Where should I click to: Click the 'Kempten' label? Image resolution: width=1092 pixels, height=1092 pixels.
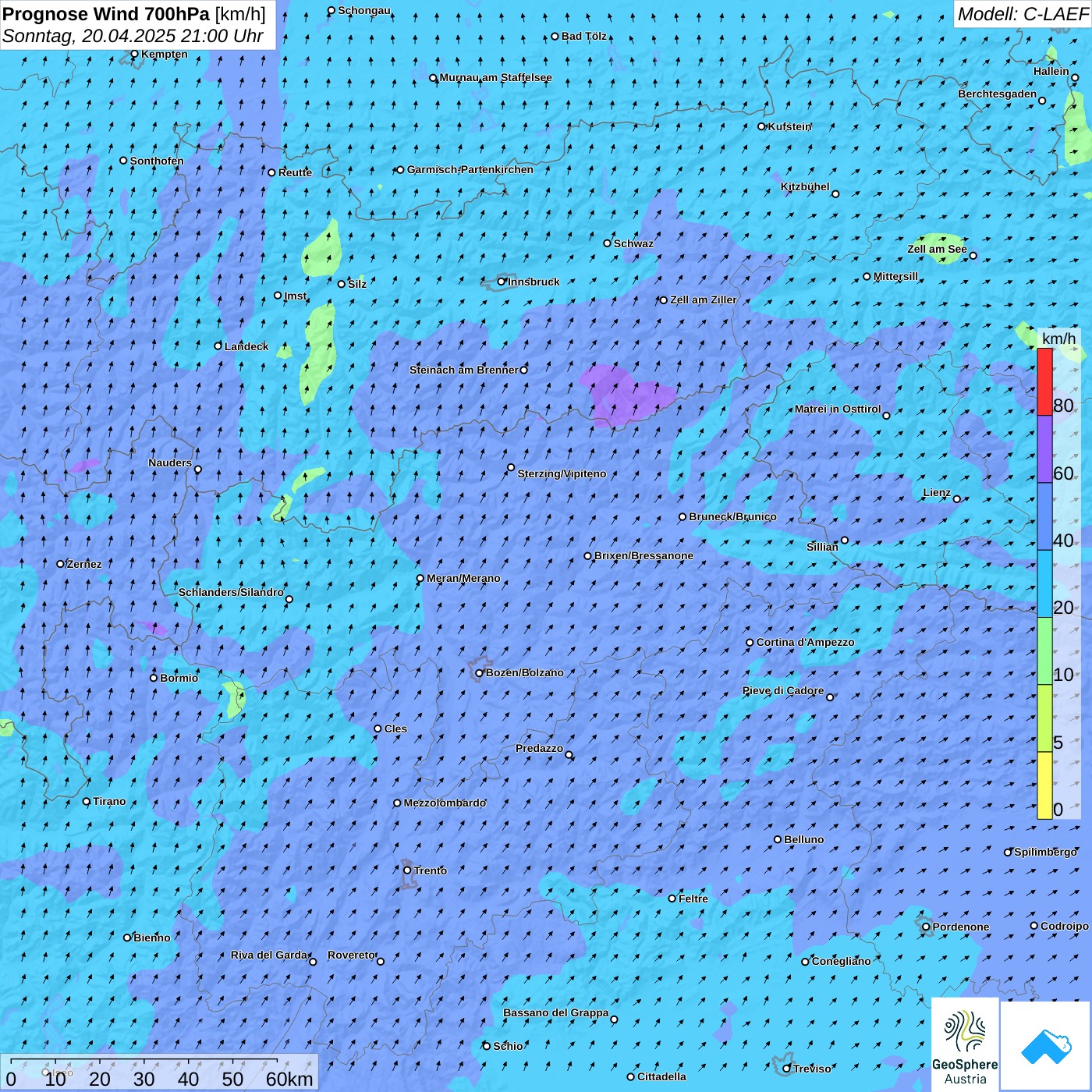[x=165, y=54]
